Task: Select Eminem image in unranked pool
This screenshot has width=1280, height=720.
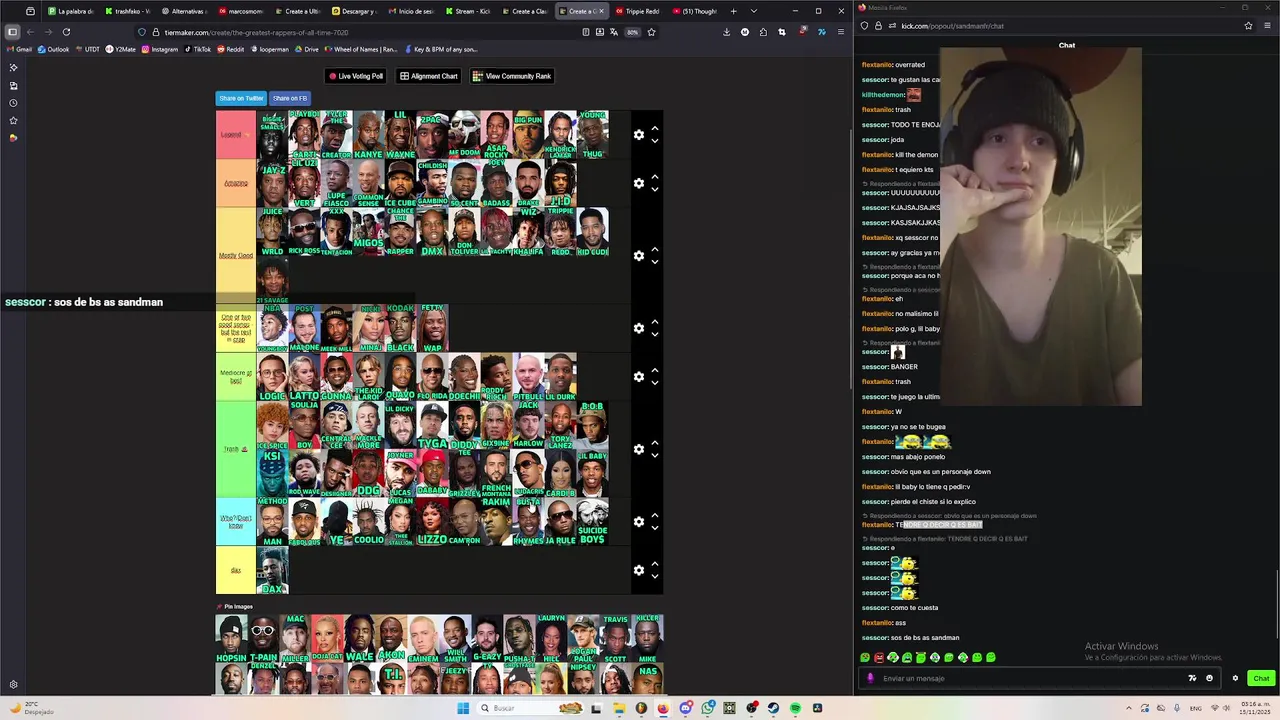Action: coord(423,640)
